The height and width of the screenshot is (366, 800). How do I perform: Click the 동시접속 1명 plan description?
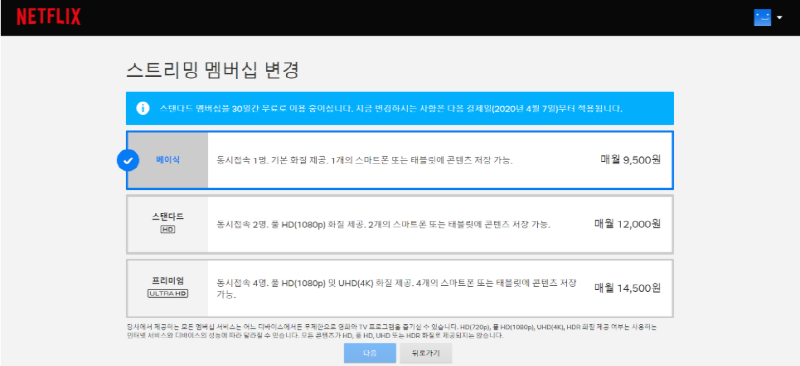tap(365, 160)
